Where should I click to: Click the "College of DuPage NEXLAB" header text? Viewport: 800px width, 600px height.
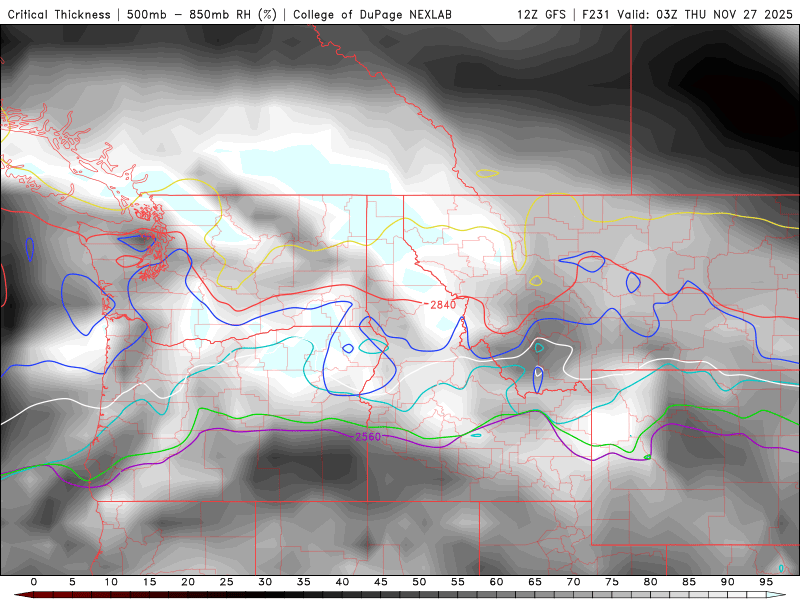[x=372, y=14]
